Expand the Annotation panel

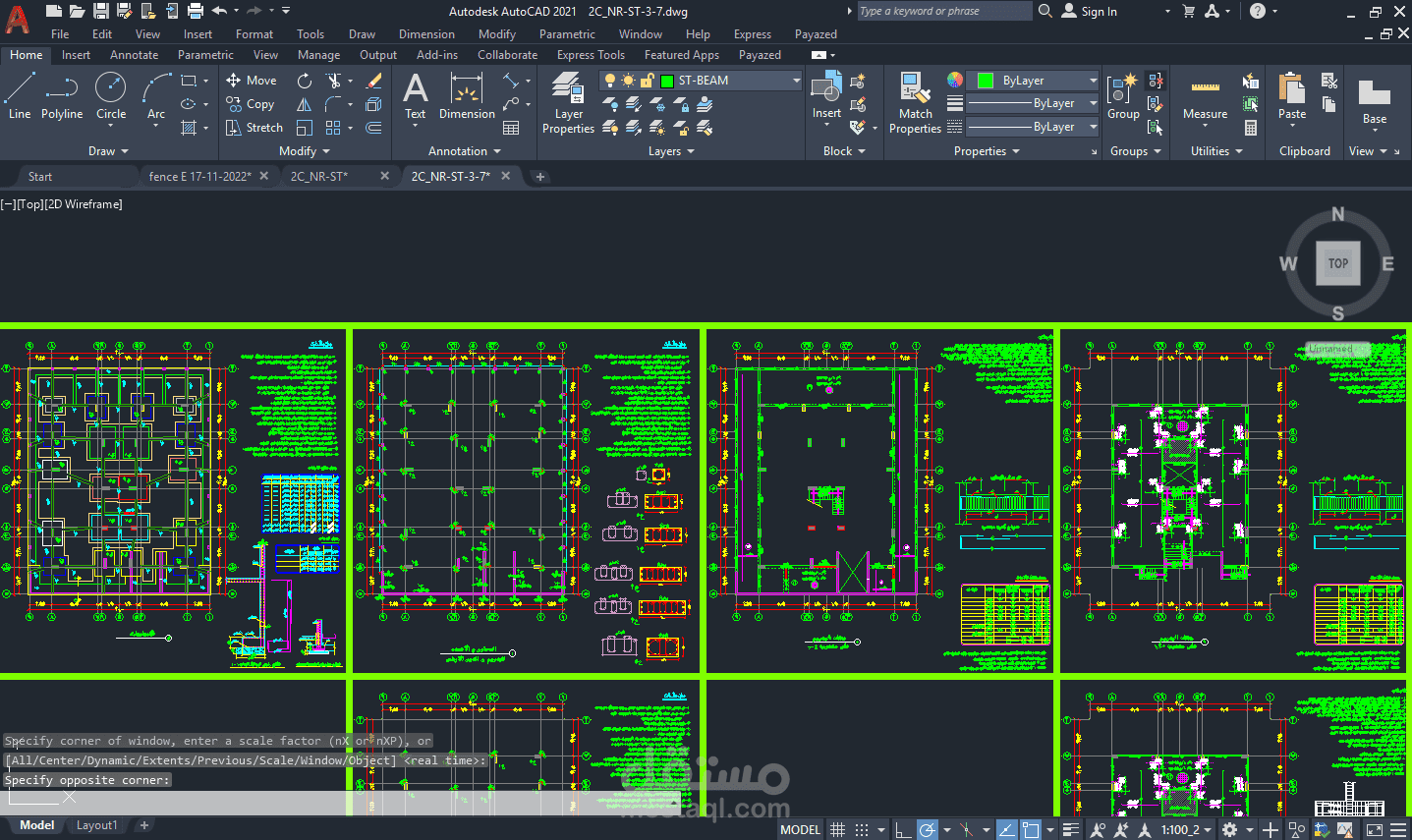point(465,151)
